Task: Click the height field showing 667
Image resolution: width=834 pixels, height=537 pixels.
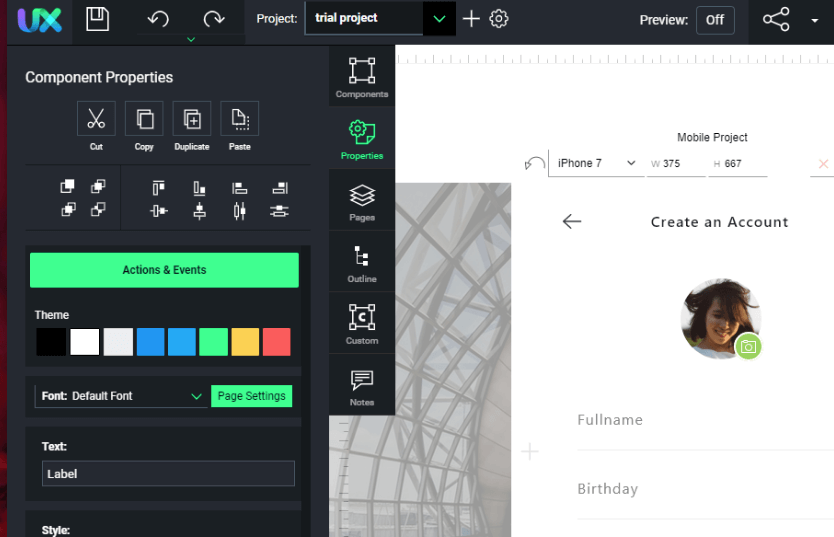Action: tap(738, 164)
